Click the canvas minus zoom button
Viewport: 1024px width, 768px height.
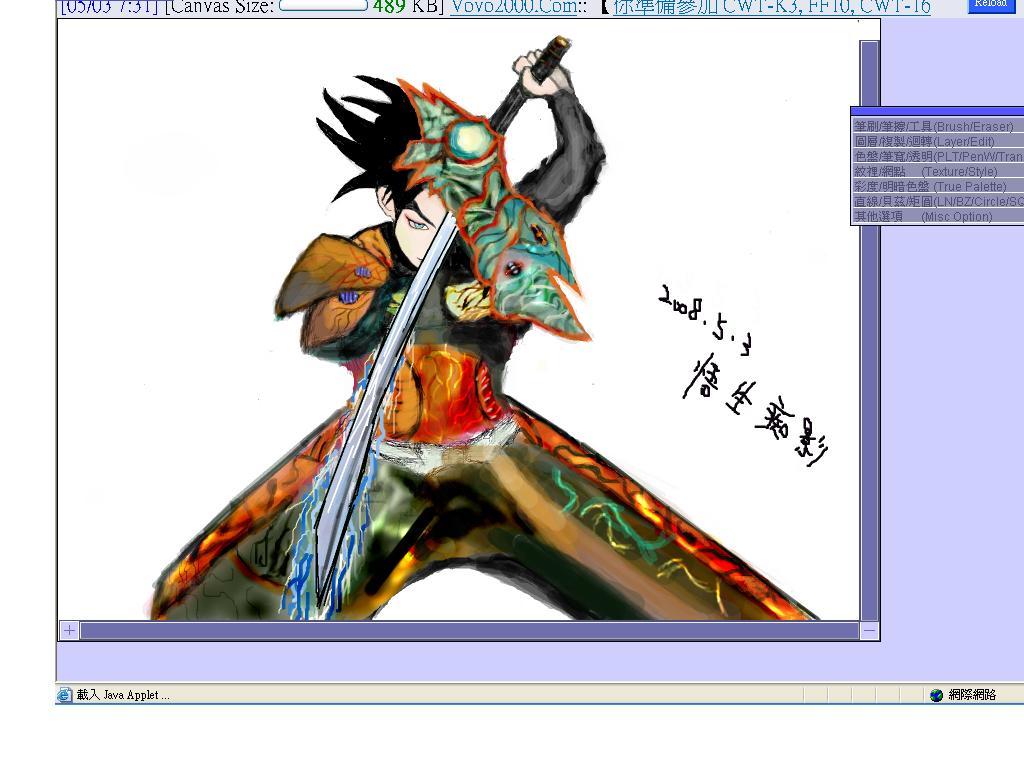click(869, 630)
